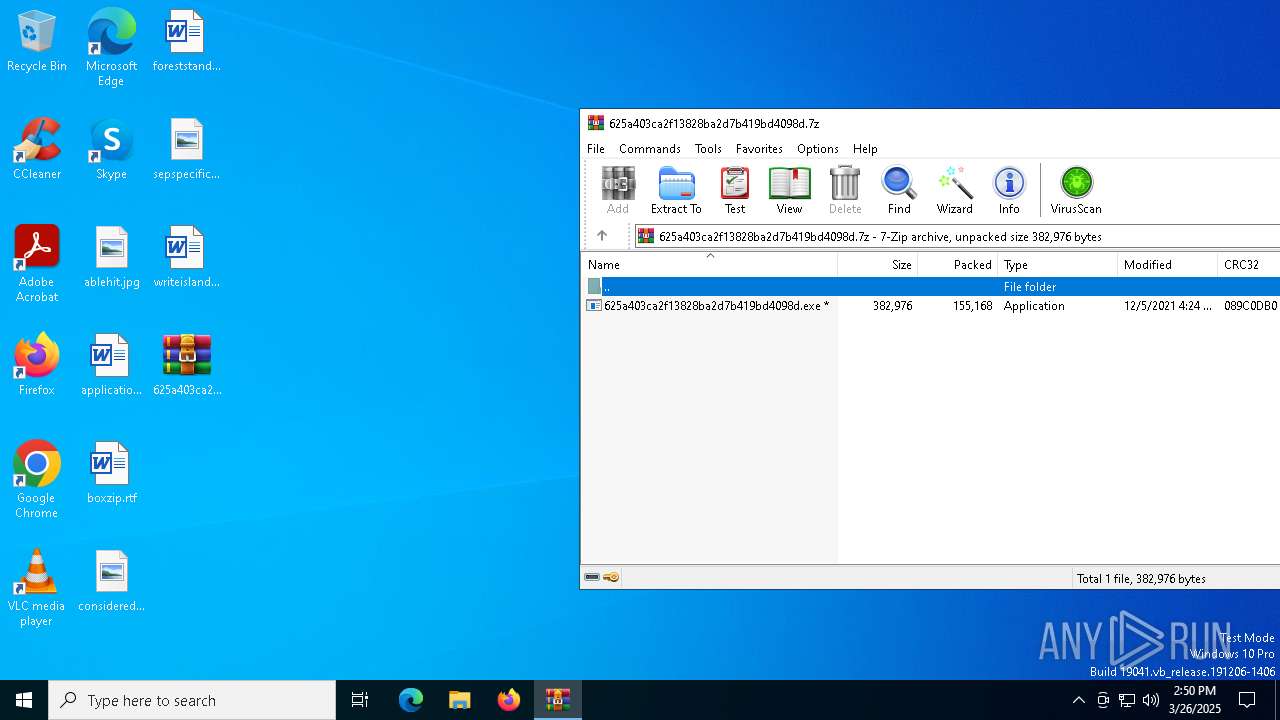Sort by Packed column header
The height and width of the screenshot is (720, 1280).
point(958,265)
